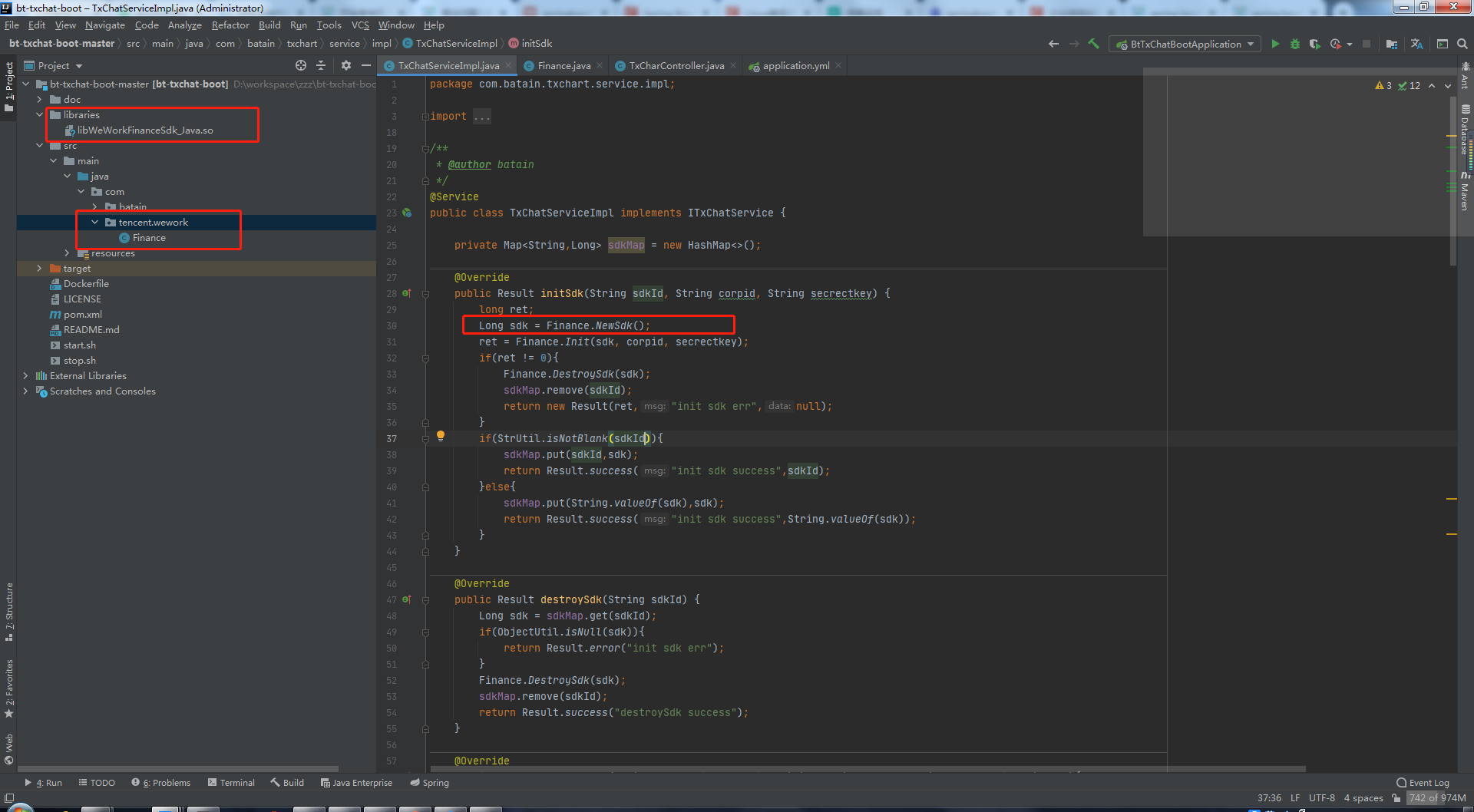1474x812 pixels.
Task: Select pom.xml in the project tree
Action: [x=82, y=315]
